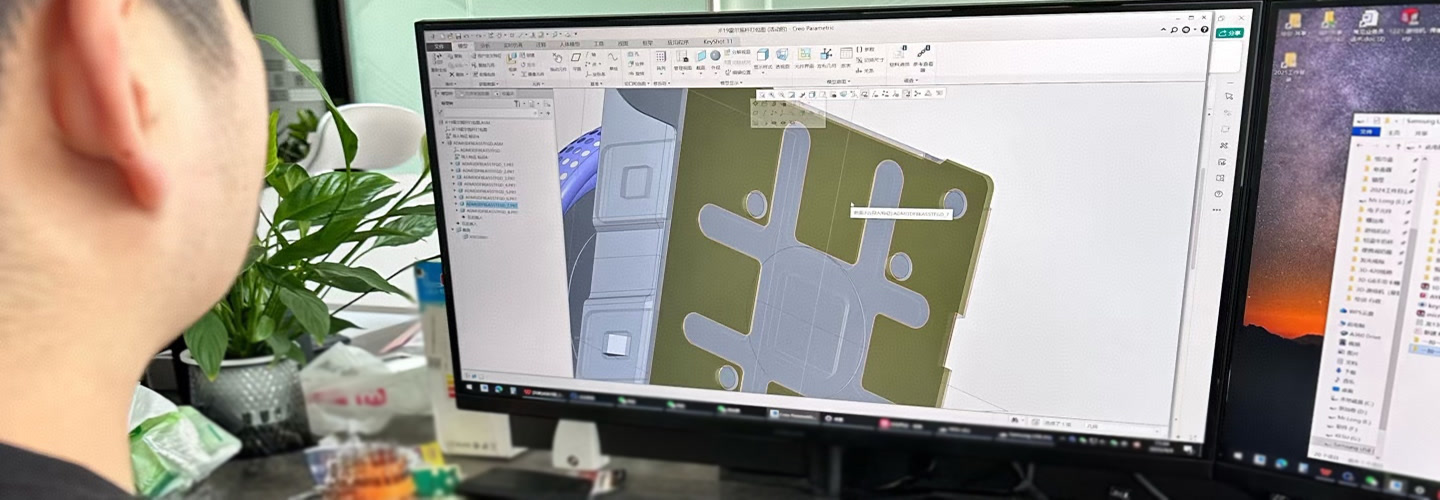Screen dimensions: 1440x500
Task: Open the Display Style cube icon
Action: [763, 56]
